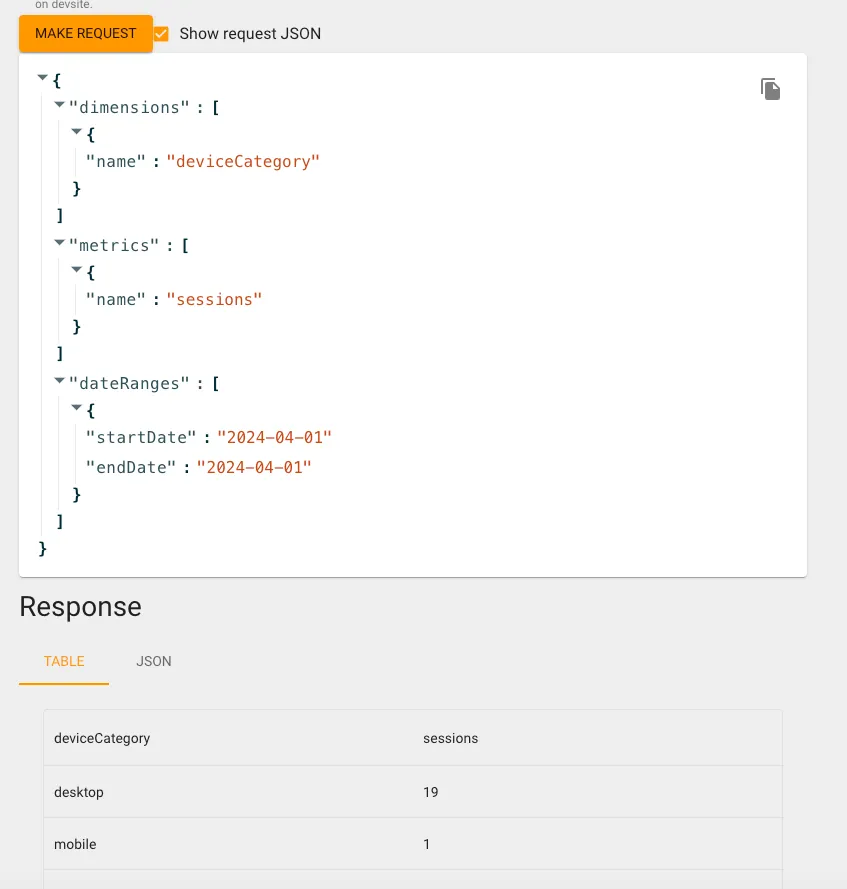Collapse the object inside the dateRanges array
Viewport: 847px width, 889px height.
tap(77, 407)
